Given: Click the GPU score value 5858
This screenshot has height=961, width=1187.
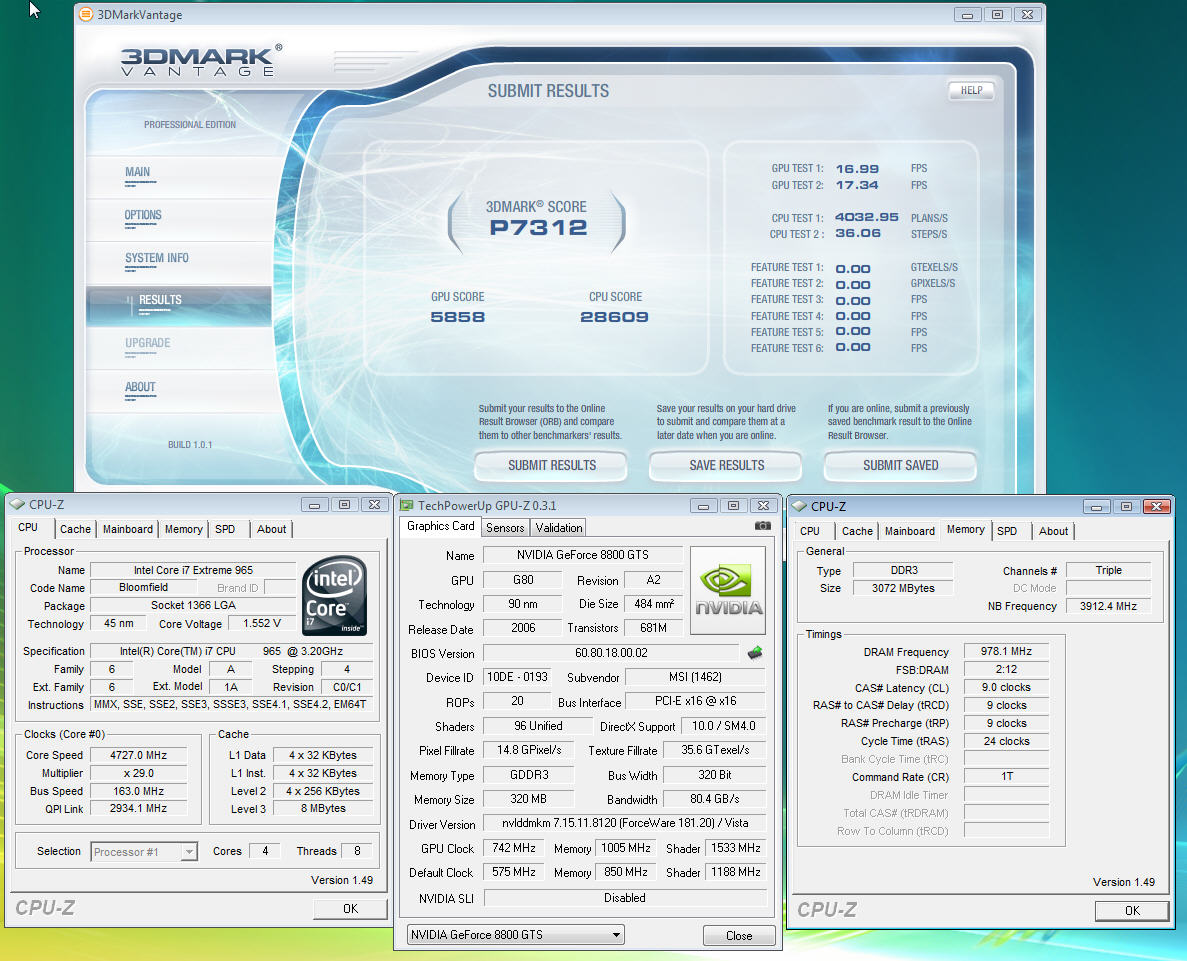Looking at the screenshot, I should coord(457,317).
